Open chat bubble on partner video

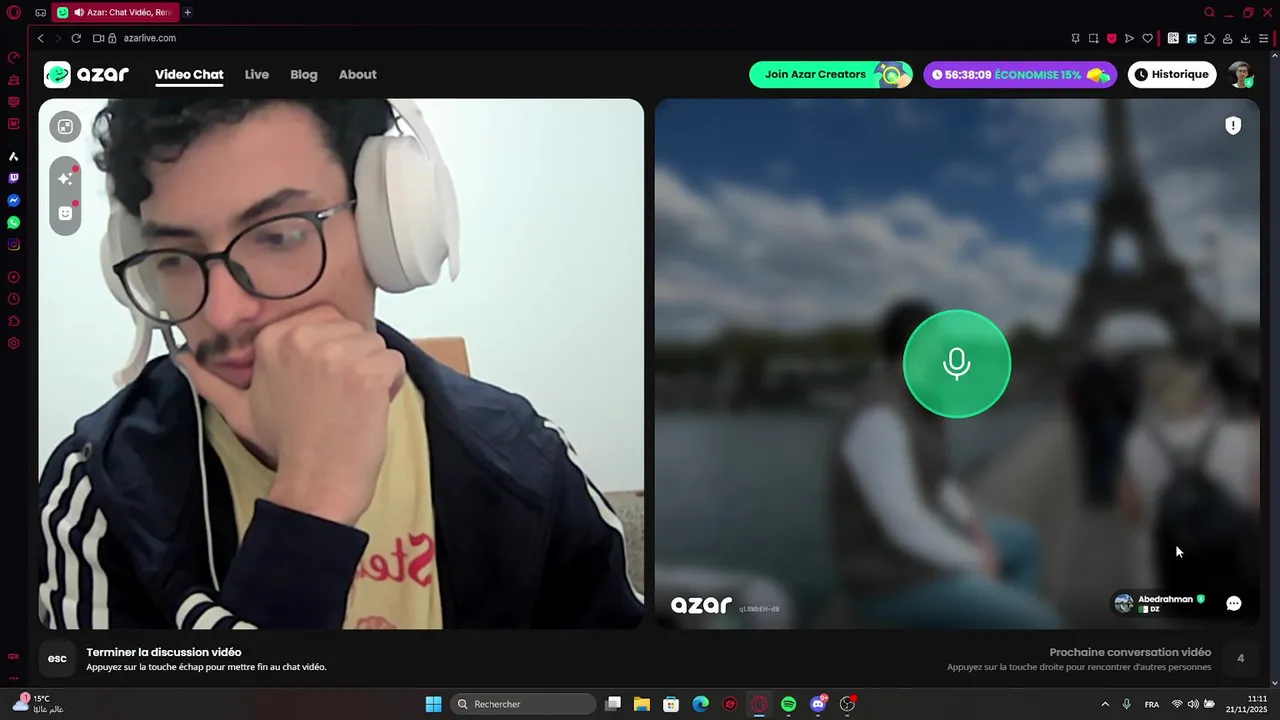click(x=1234, y=603)
